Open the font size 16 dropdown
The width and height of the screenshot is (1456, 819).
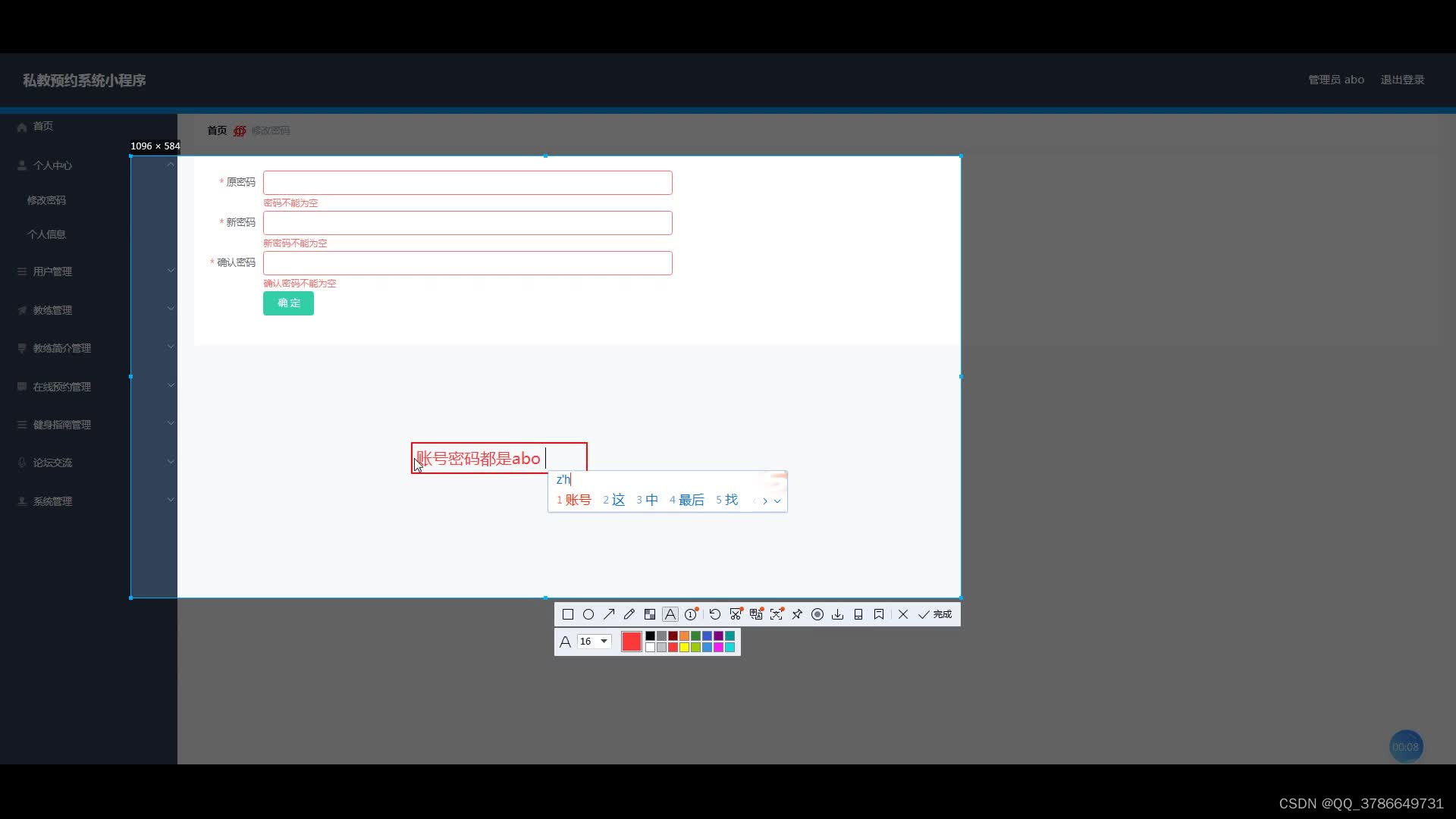pos(595,642)
